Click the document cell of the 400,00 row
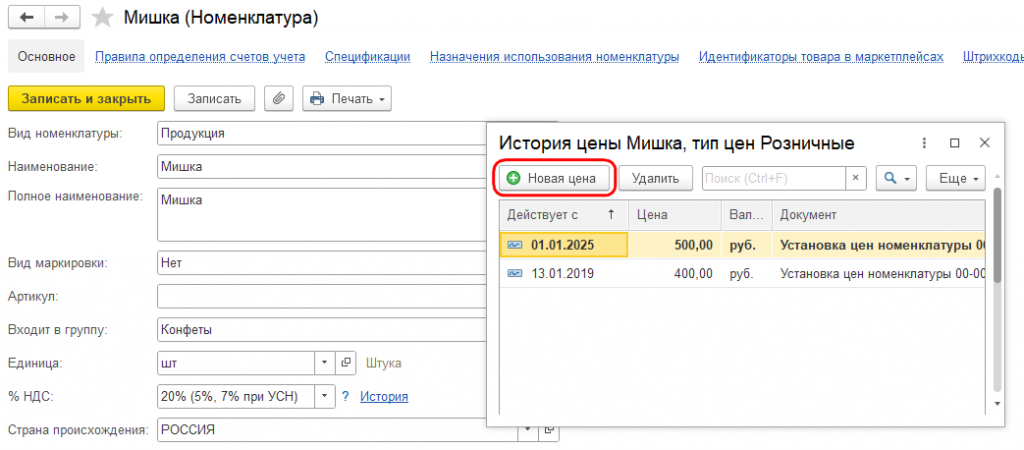Screen dimensions: 1024x450 879,274
